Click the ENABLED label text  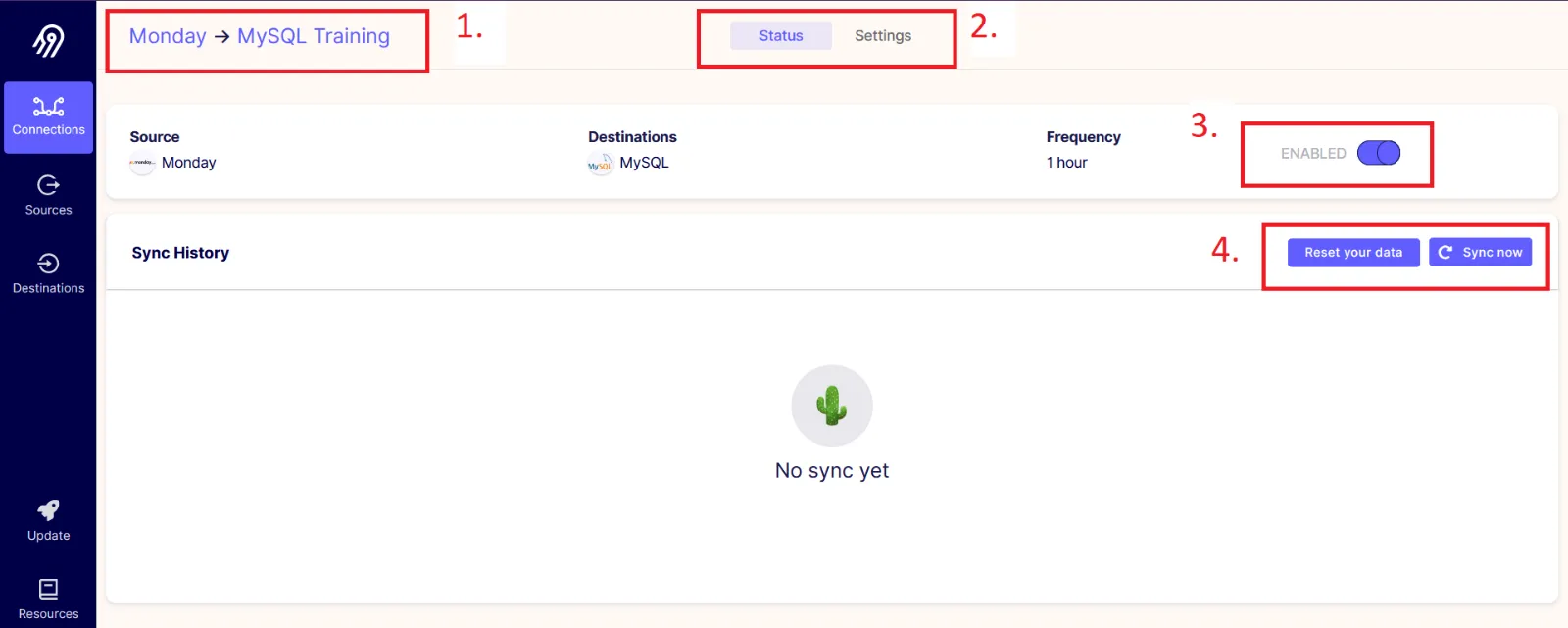click(1313, 154)
